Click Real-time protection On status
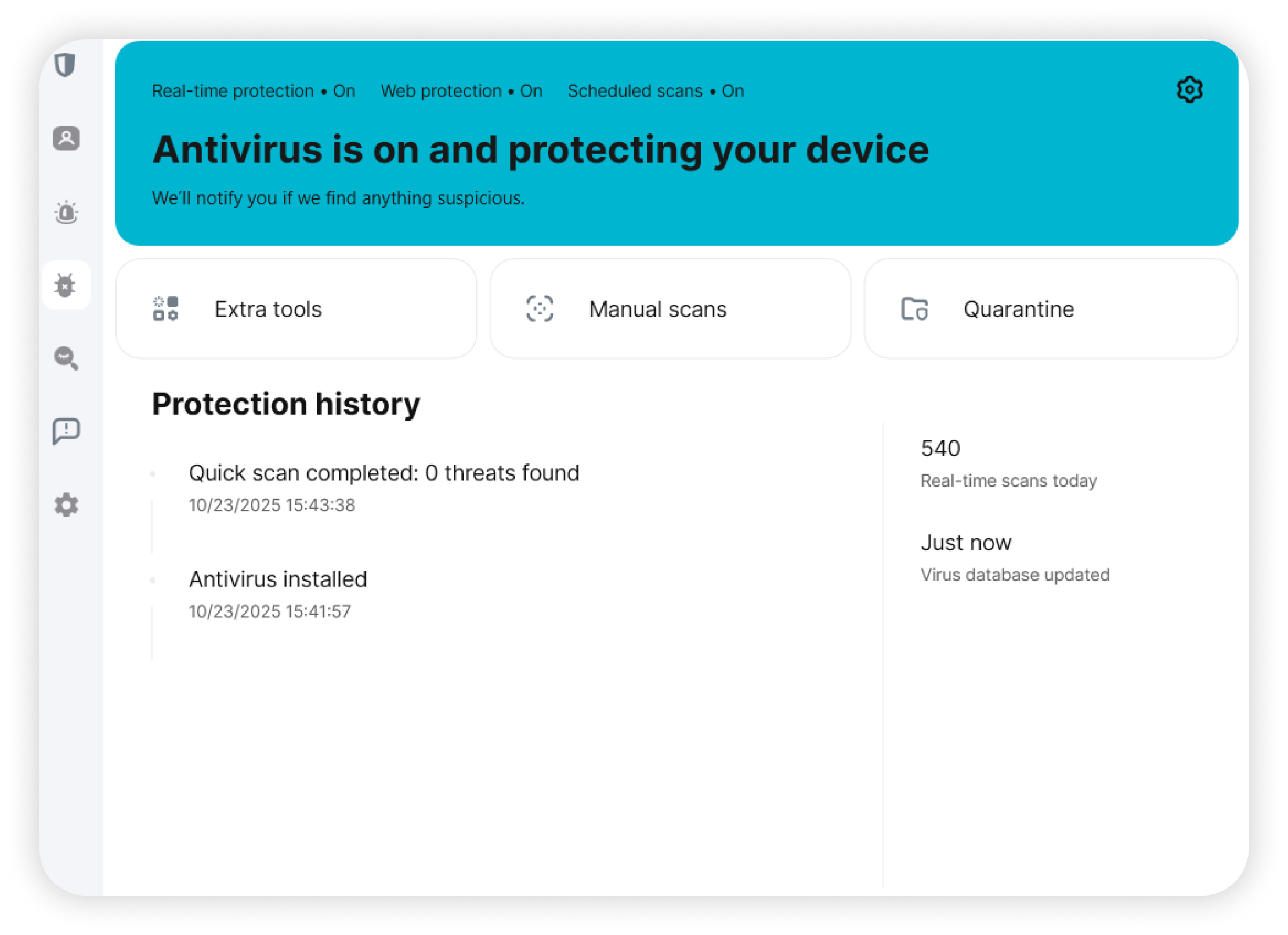1288x935 pixels. [254, 91]
